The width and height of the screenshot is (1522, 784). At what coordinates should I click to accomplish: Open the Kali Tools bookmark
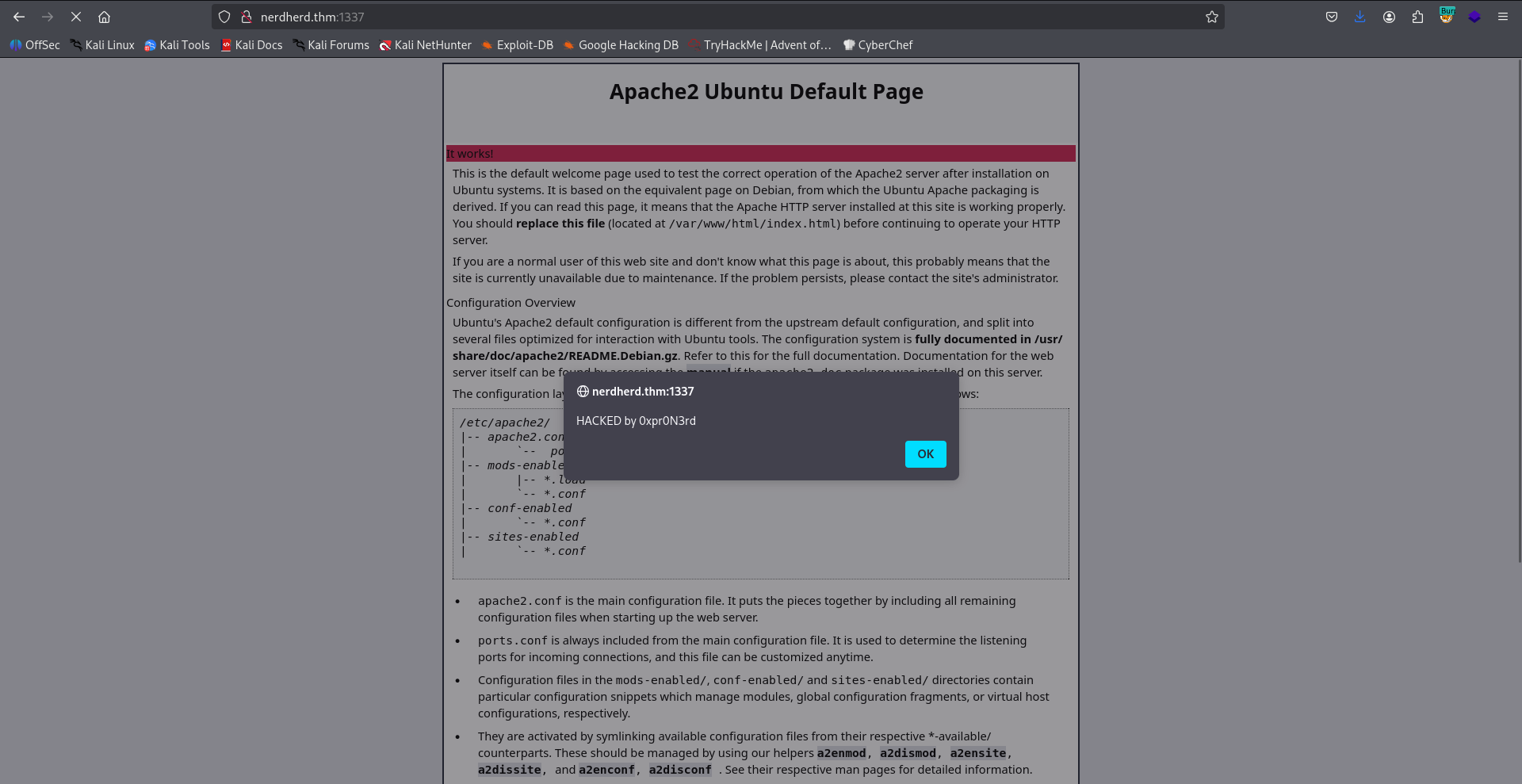[x=177, y=45]
